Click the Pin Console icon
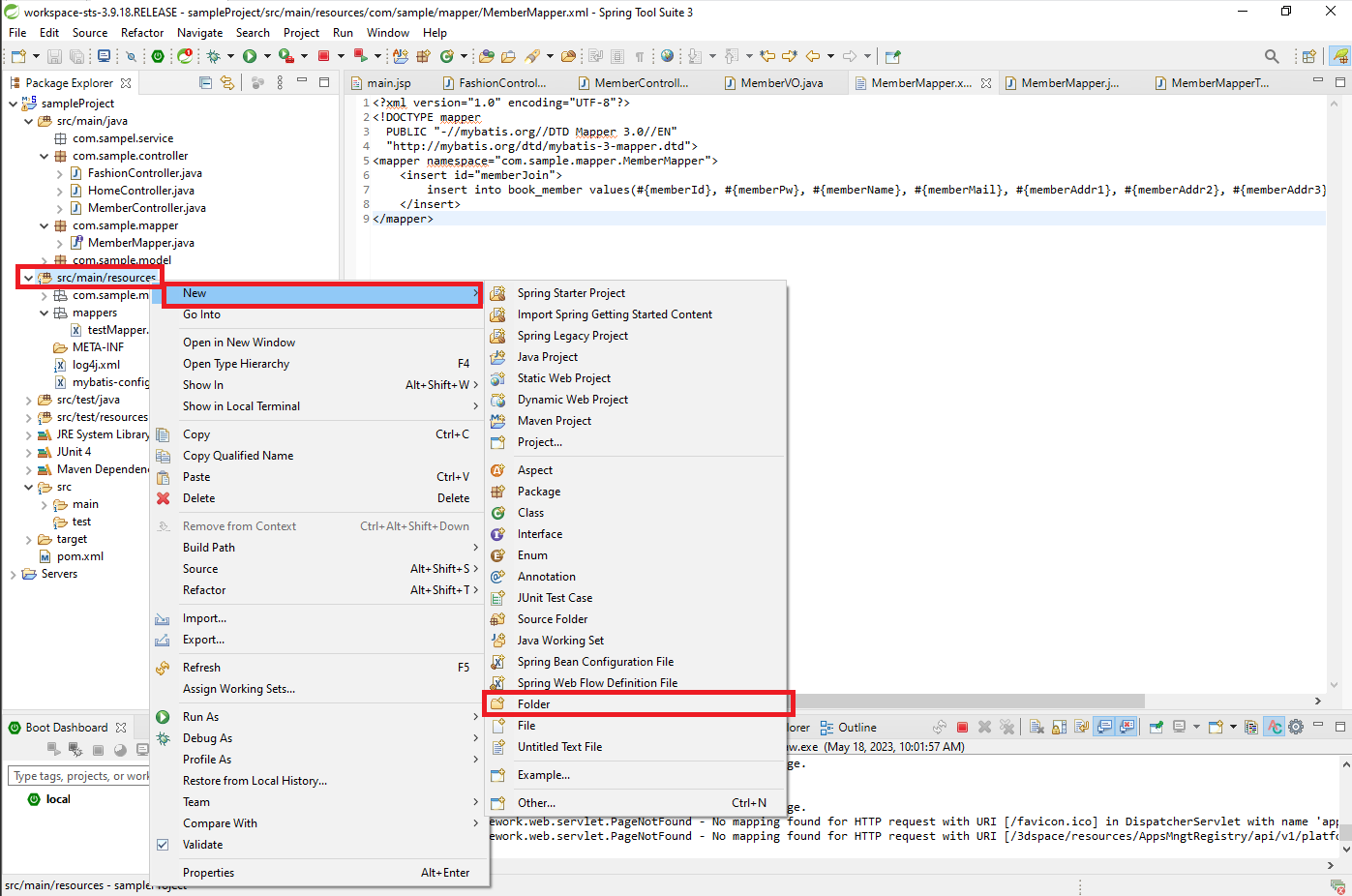The height and width of the screenshot is (896, 1352). coord(1157,727)
